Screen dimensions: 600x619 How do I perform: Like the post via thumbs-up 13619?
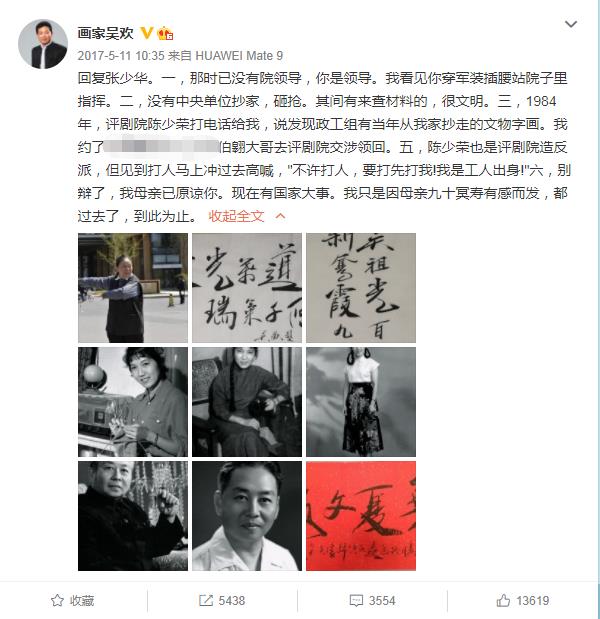click(503, 600)
